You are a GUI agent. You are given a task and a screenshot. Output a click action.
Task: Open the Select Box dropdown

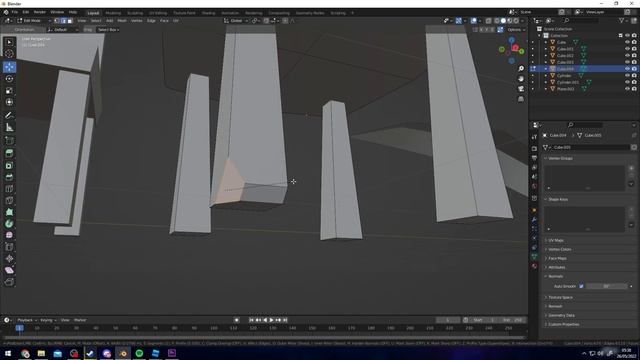click(108, 29)
